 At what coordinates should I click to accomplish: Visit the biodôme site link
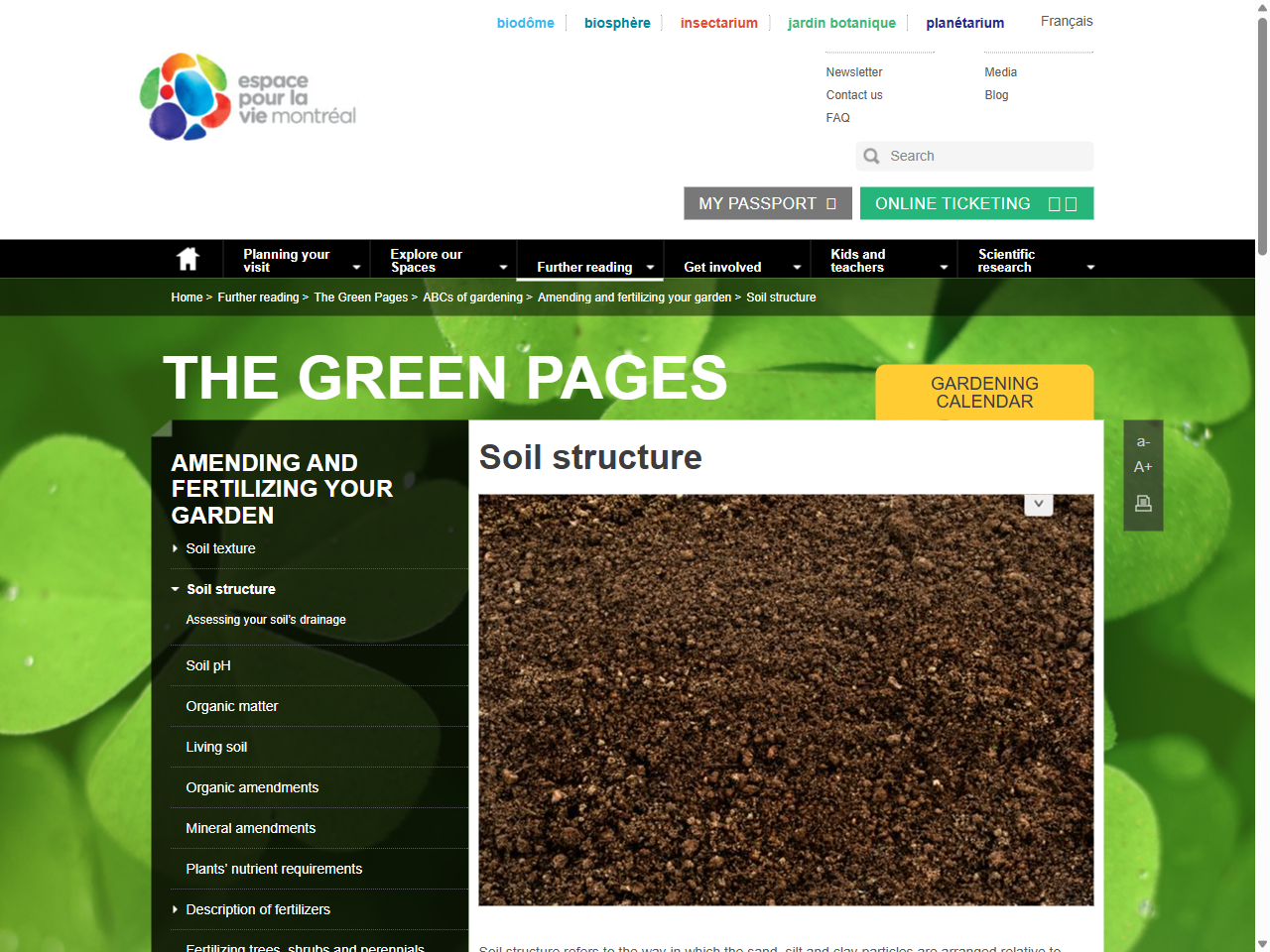(x=525, y=23)
